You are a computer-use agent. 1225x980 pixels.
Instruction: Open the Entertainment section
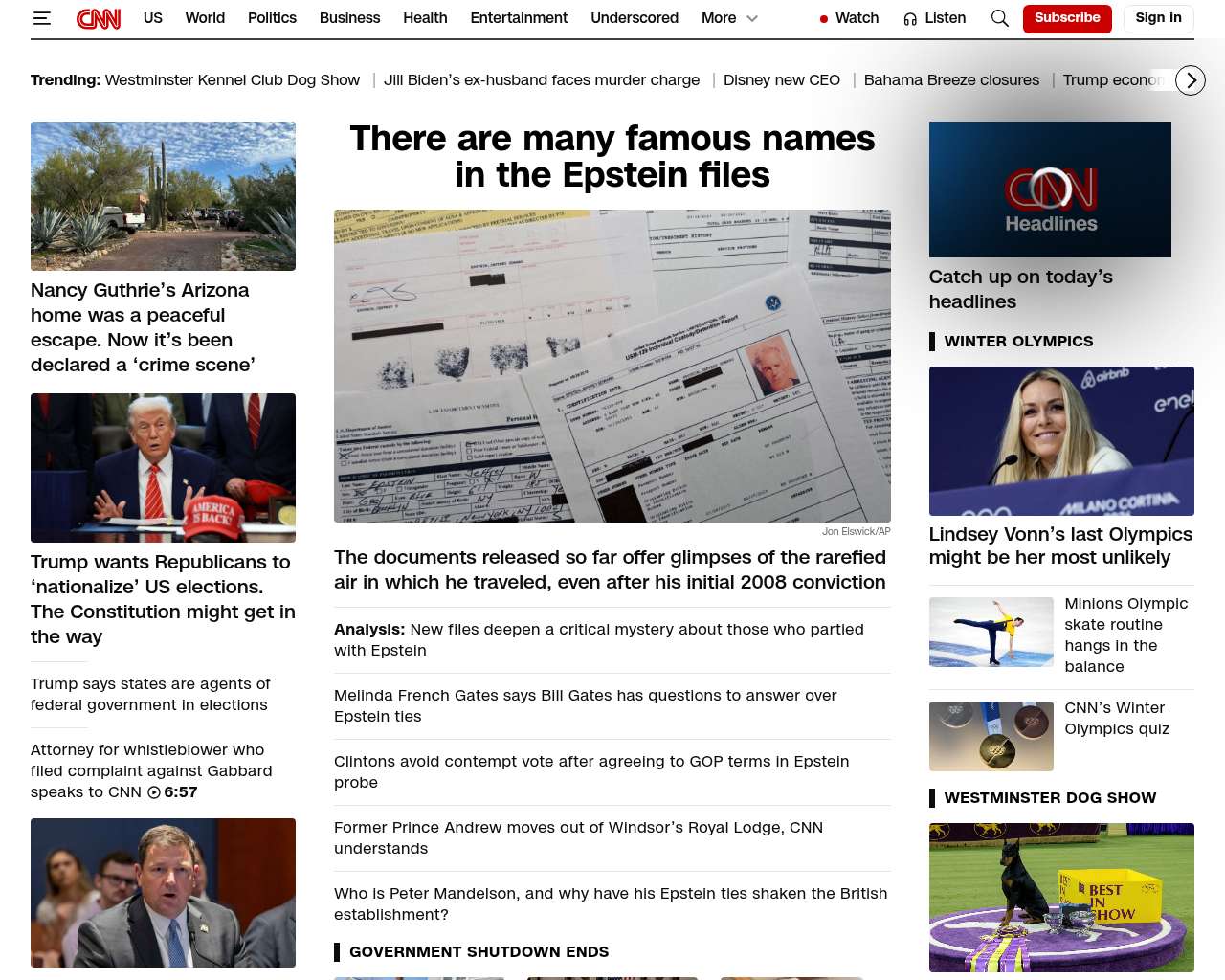coord(519,18)
